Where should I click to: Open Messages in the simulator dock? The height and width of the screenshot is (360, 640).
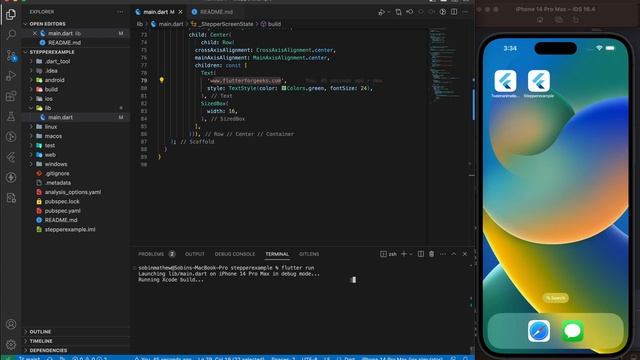click(573, 331)
